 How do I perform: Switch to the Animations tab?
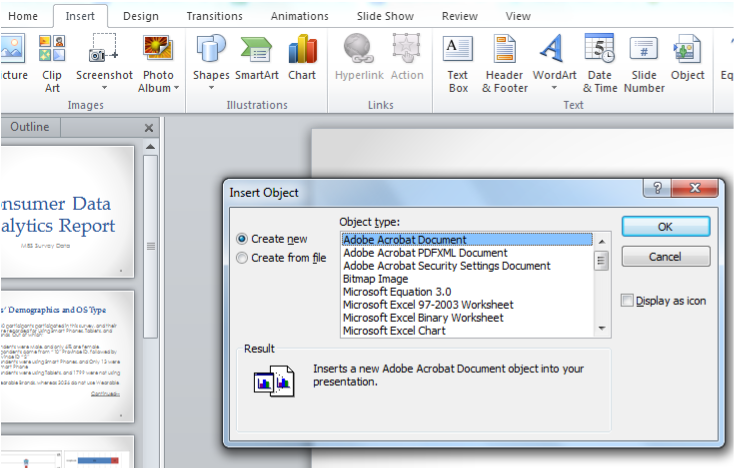(x=300, y=16)
